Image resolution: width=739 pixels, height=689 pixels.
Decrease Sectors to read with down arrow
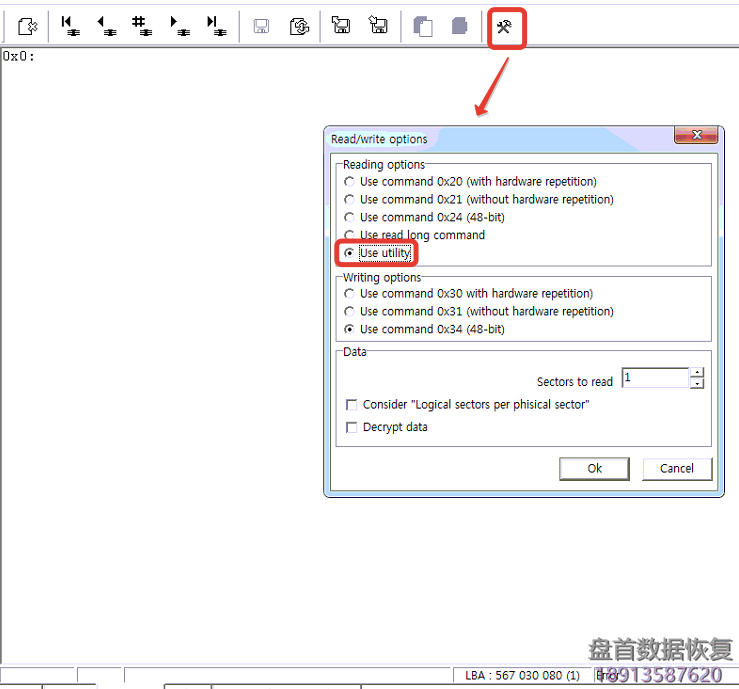(x=697, y=383)
